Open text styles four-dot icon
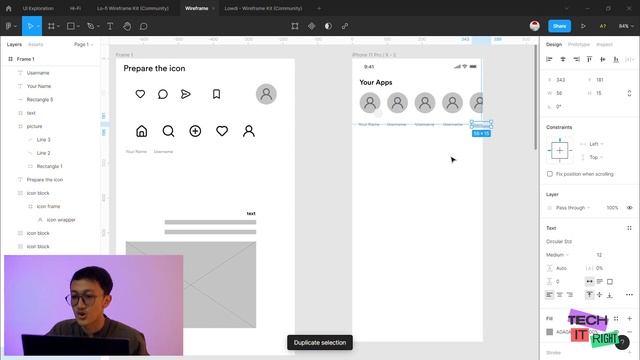This screenshot has height=360, width=640. coord(629,228)
